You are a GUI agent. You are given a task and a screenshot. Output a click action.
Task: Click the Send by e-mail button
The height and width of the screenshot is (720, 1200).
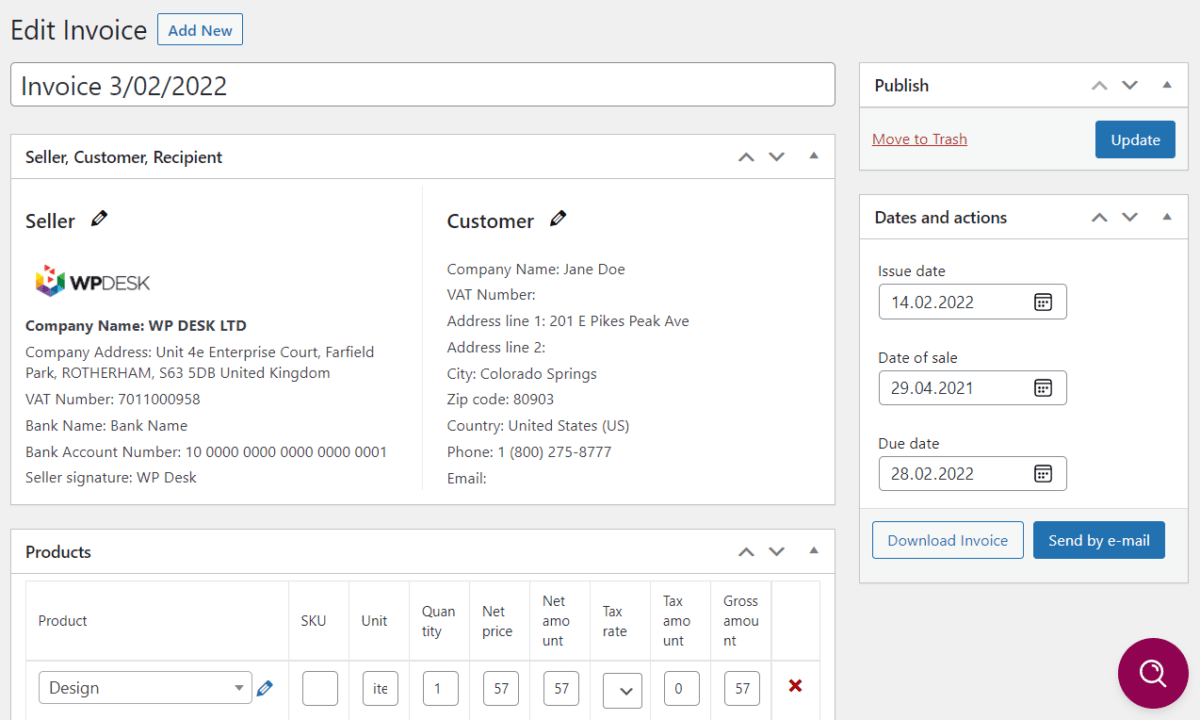1098,539
